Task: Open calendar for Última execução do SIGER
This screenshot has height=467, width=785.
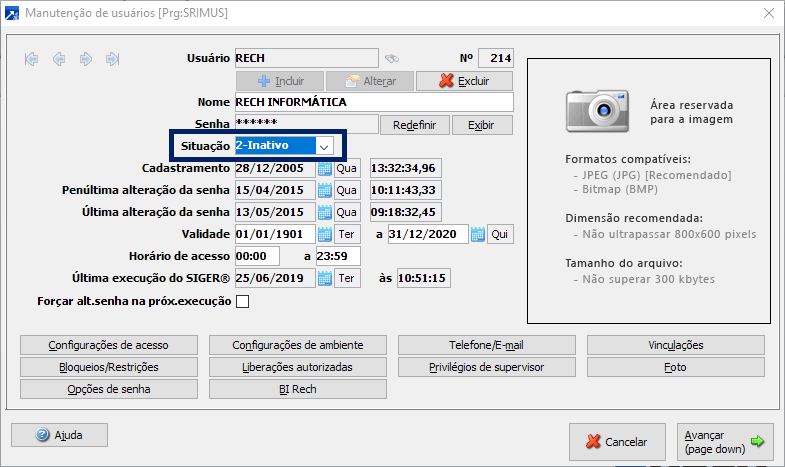Action: (x=324, y=278)
